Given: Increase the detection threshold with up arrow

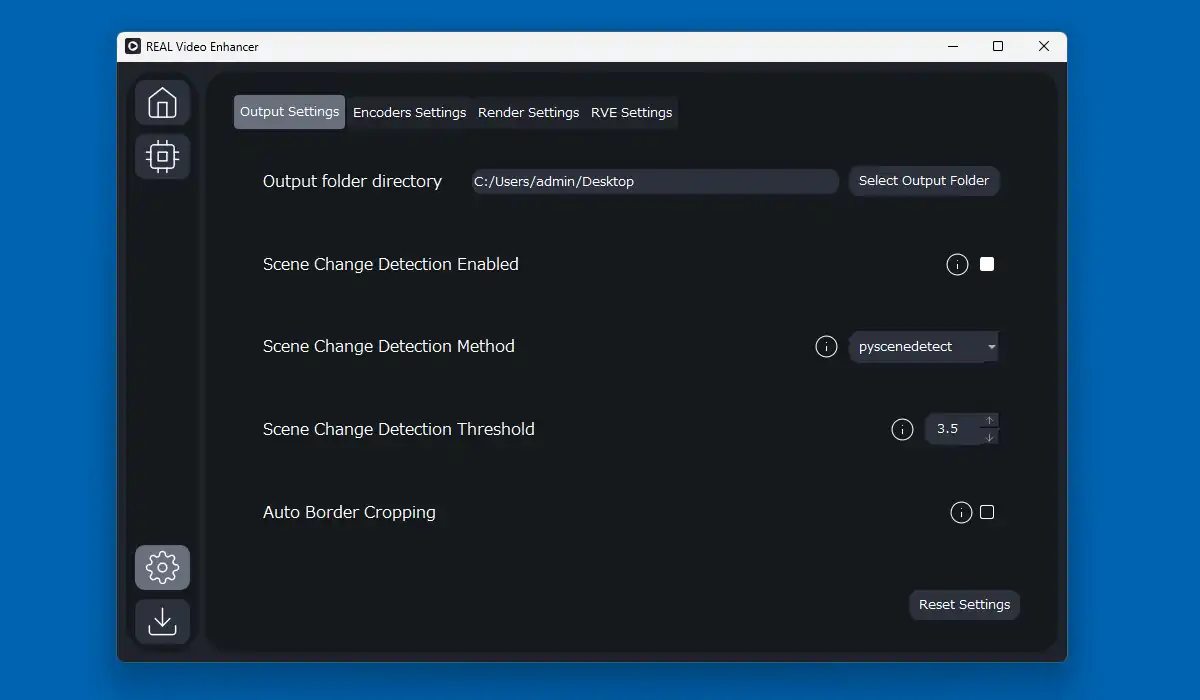Looking at the screenshot, I should tap(989, 421).
